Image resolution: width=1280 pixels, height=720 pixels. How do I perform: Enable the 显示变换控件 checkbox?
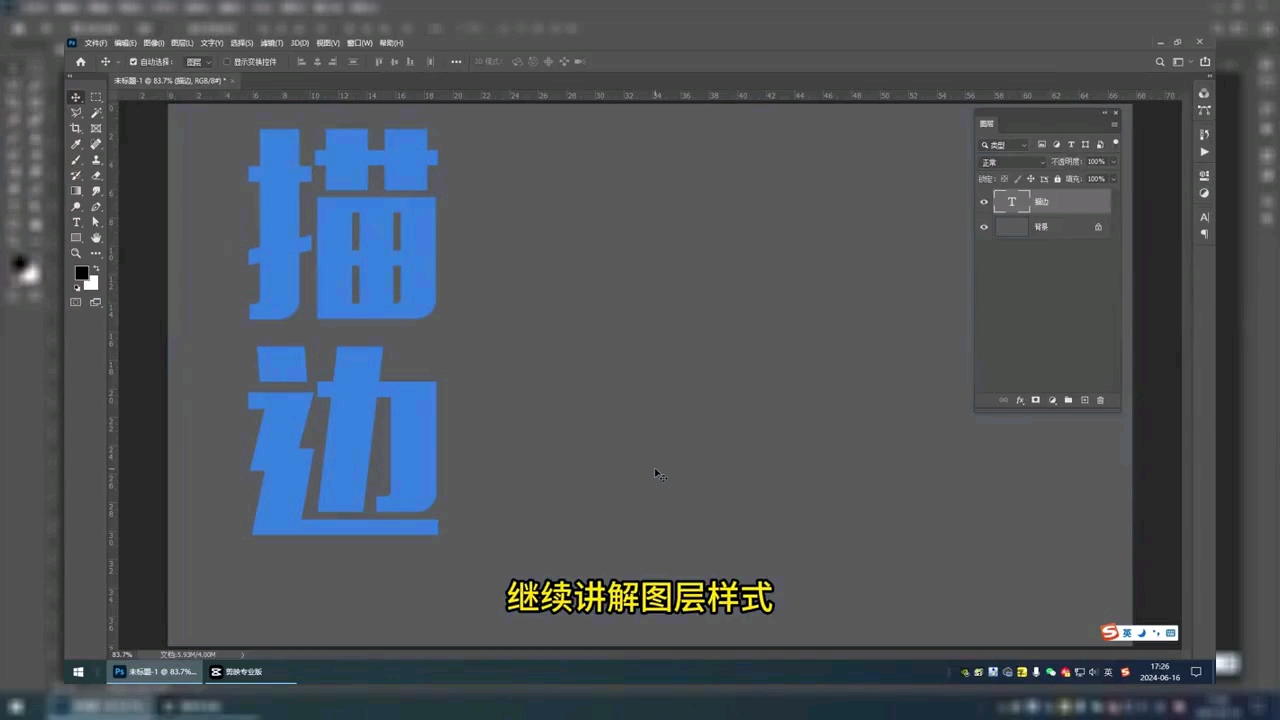227,61
